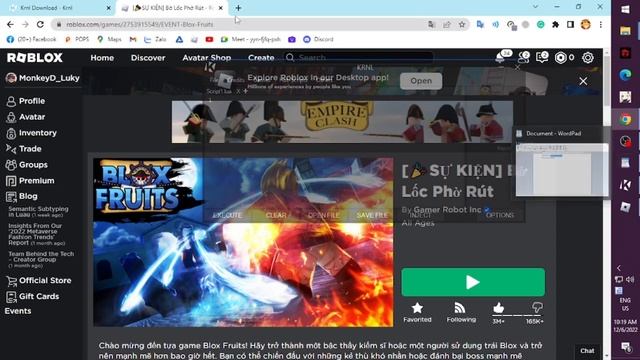The height and width of the screenshot is (360, 640).
Task: Open a new Chrome tab
Action: (x=238, y=8)
